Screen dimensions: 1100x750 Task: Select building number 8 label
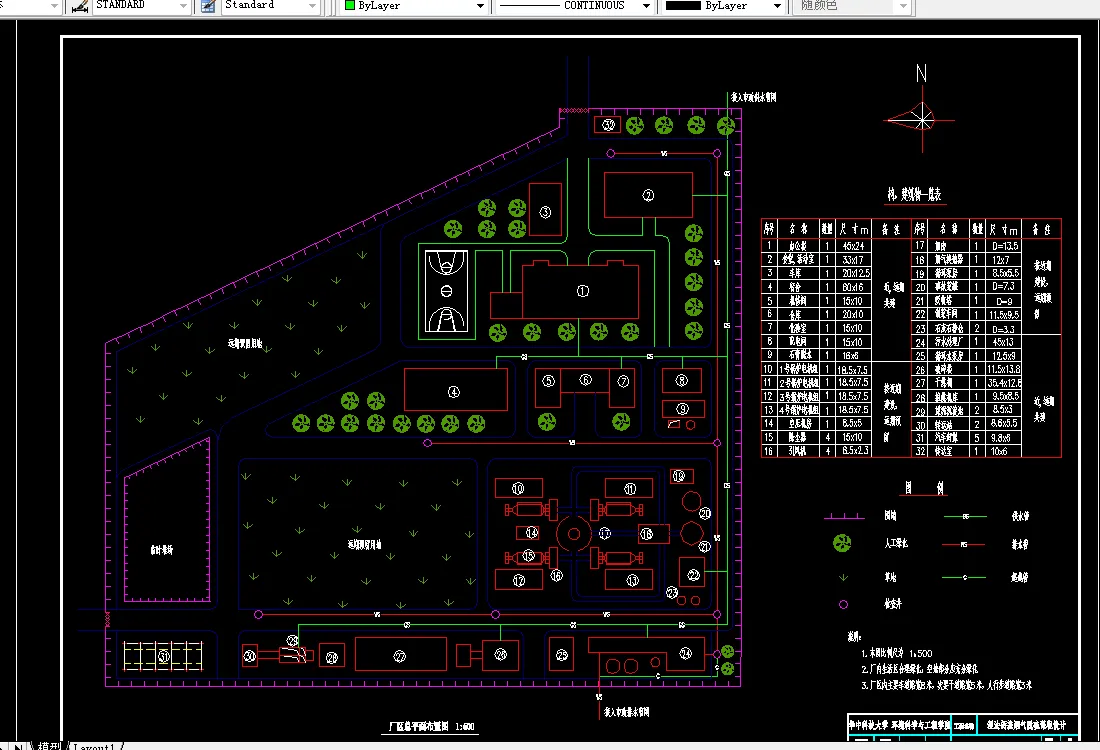click(x=681, y=380)
